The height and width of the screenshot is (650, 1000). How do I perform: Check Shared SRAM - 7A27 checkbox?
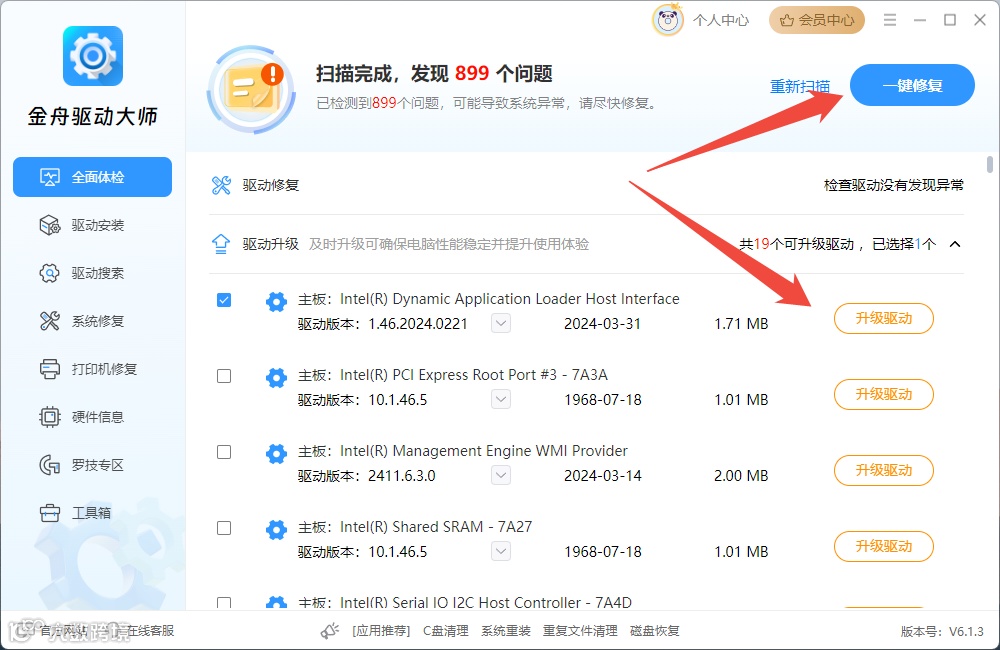tap(224, 528)
